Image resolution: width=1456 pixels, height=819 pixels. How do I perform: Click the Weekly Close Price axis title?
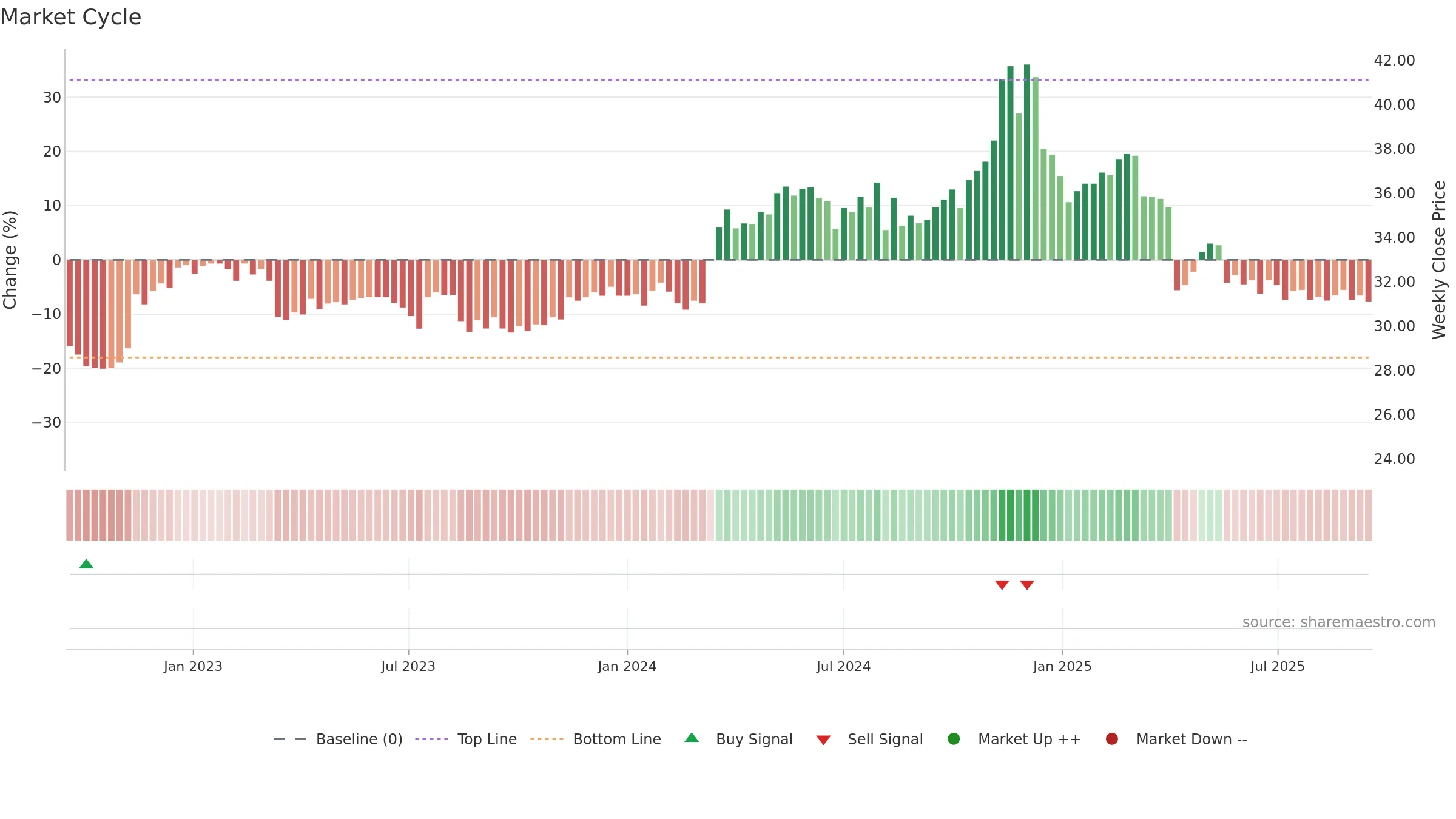[1439, 260]
